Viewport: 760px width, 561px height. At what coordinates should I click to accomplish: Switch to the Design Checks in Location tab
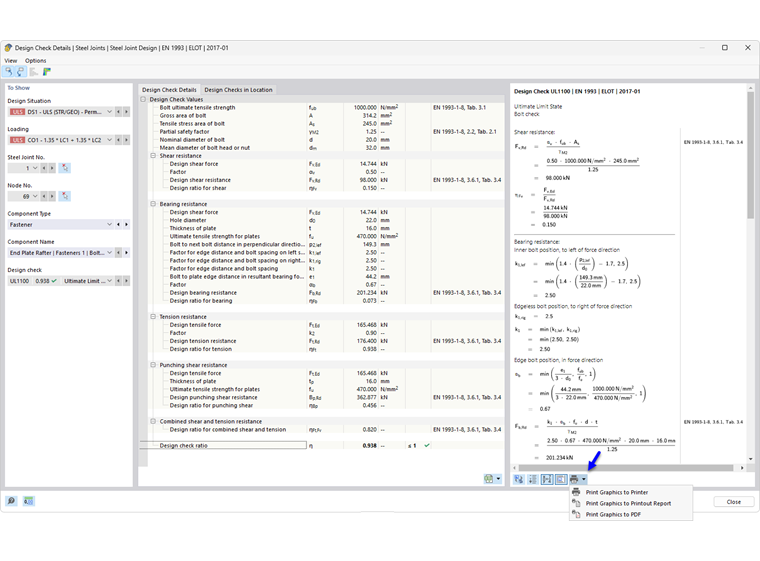tap(238, 90)
